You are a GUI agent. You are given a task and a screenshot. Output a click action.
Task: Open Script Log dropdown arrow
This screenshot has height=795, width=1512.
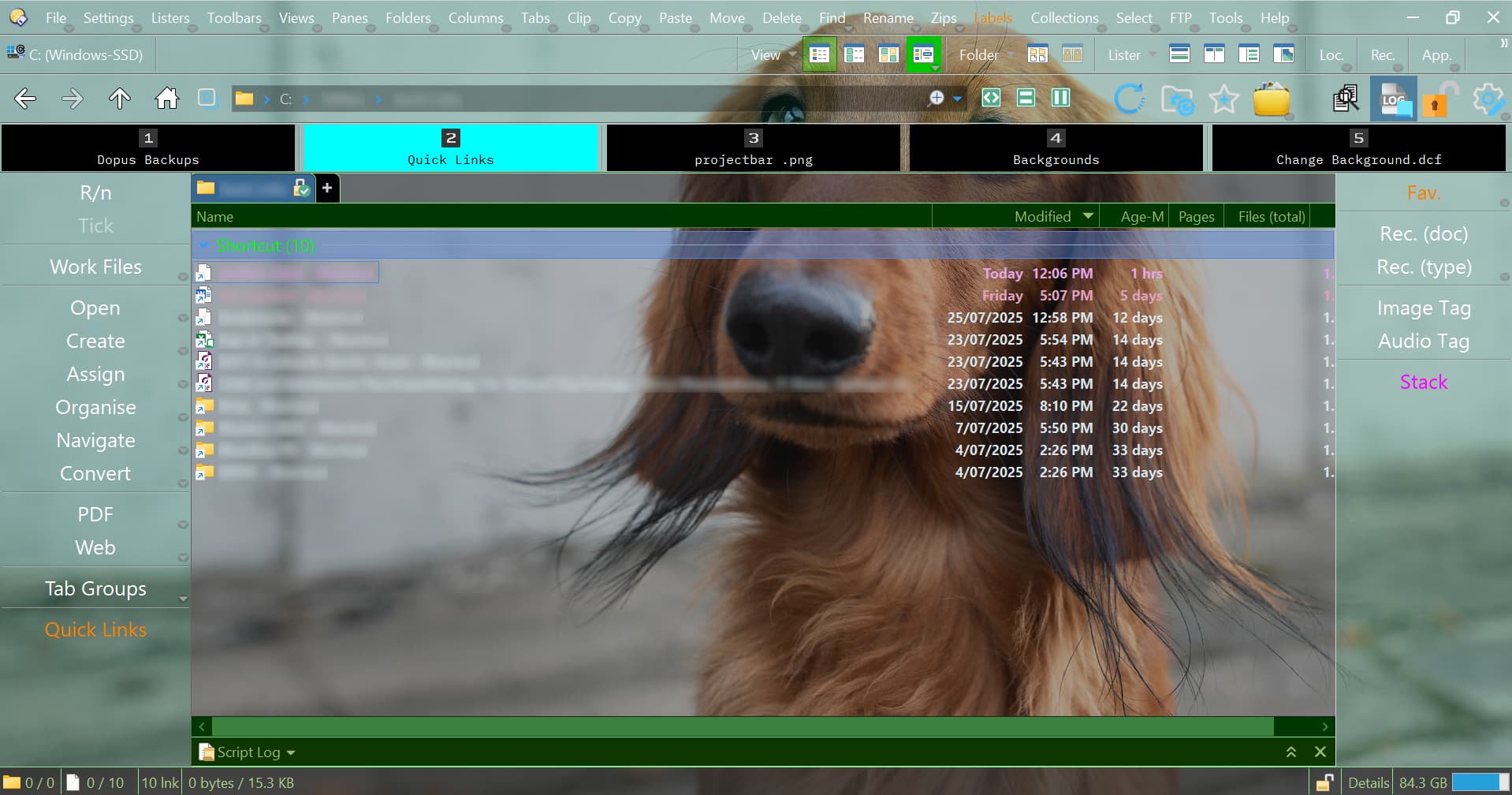pos(291,752)
